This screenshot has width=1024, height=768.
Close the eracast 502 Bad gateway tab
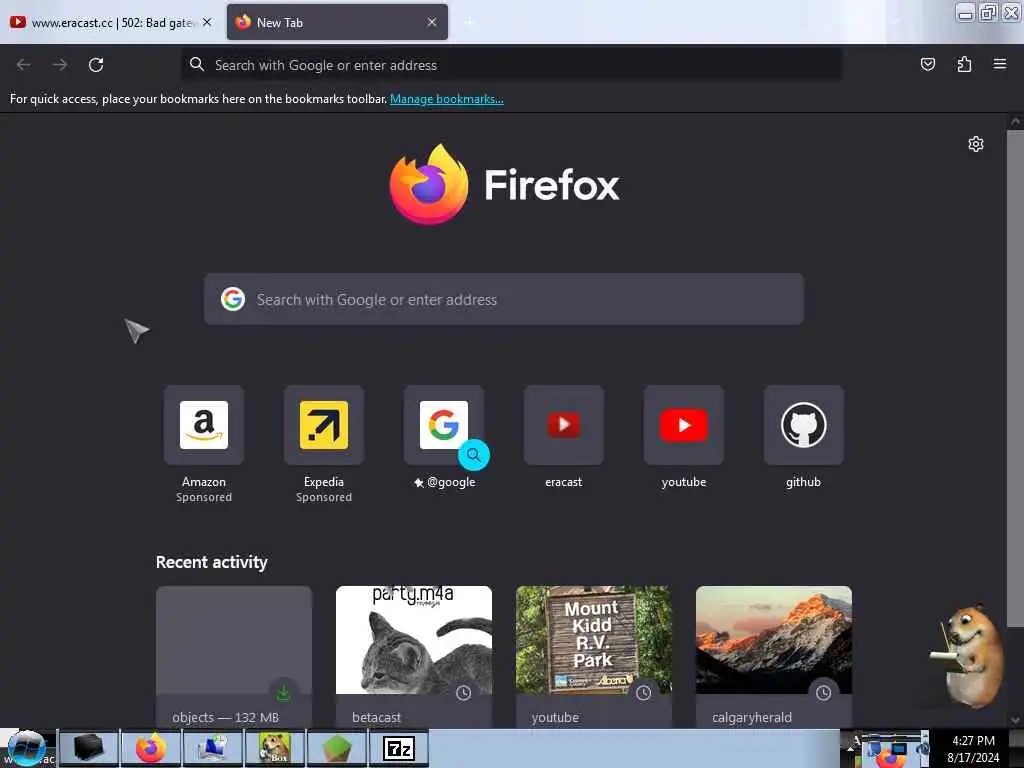point(207,22)
